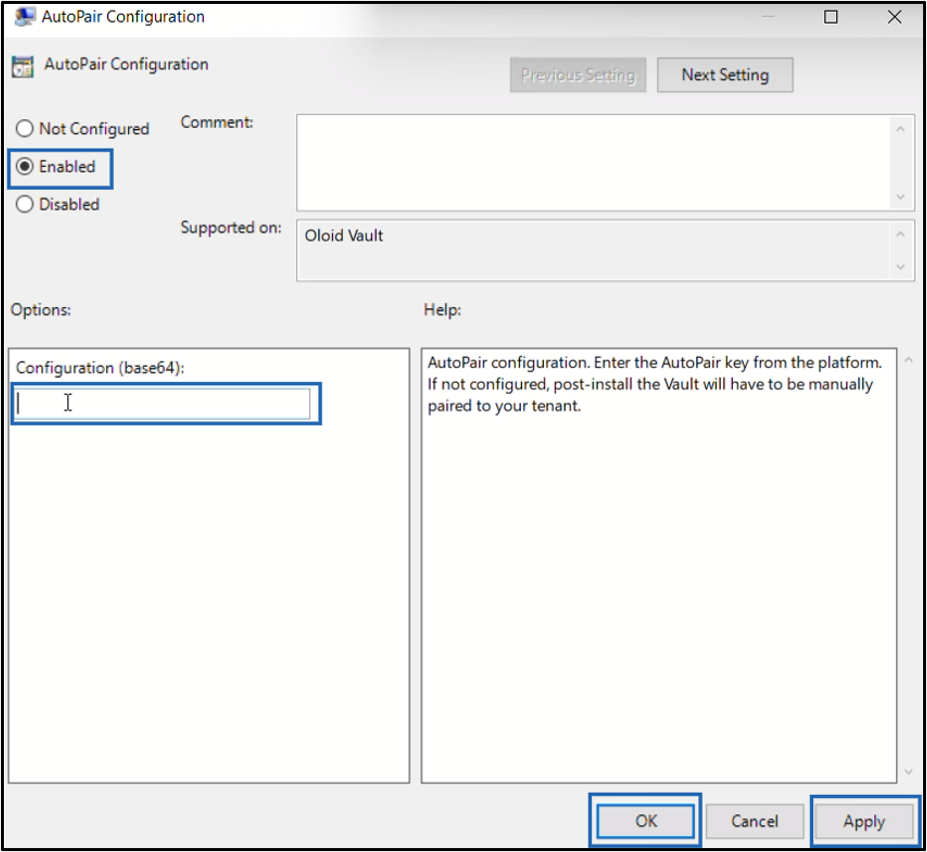Click the Supported on scroll-down arrow
The width and height of the screenshot is (927, 852).
pos(900,267)
